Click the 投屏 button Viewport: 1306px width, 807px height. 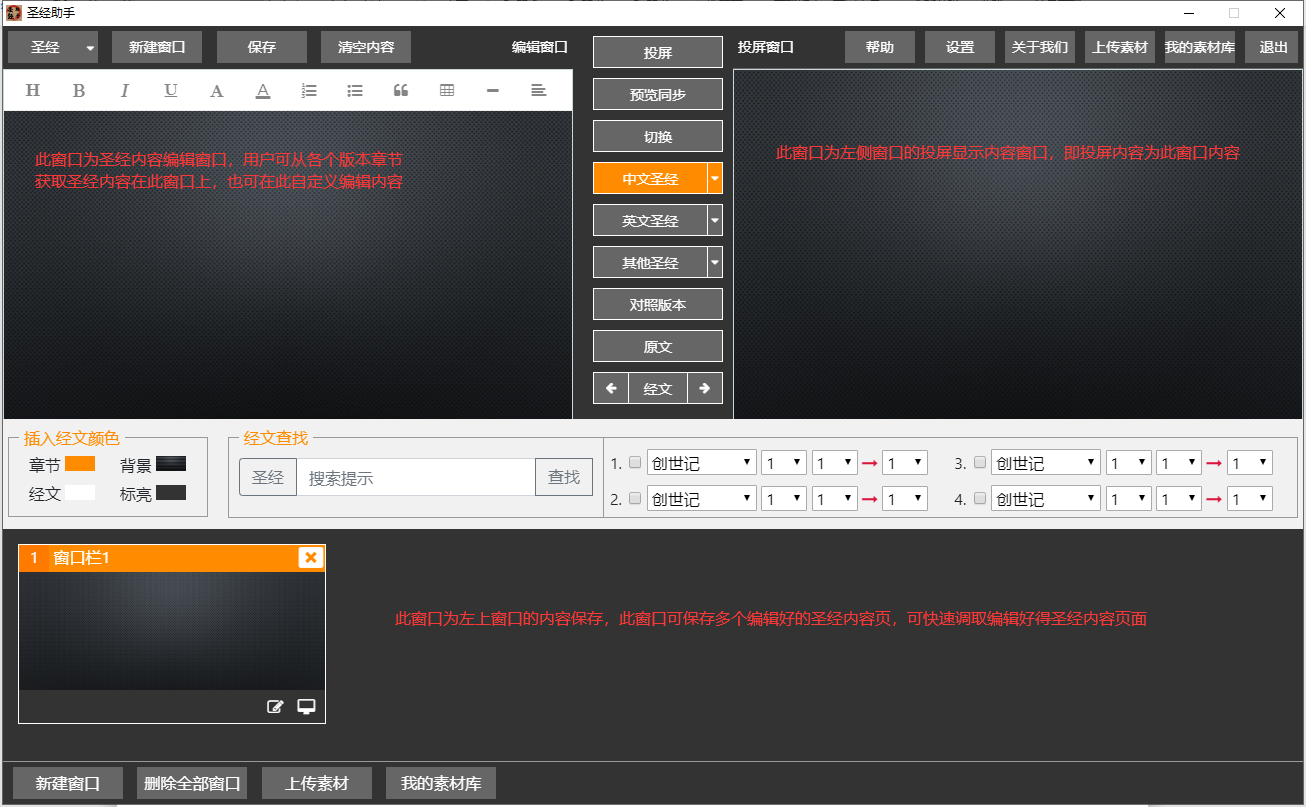point(657,53)
